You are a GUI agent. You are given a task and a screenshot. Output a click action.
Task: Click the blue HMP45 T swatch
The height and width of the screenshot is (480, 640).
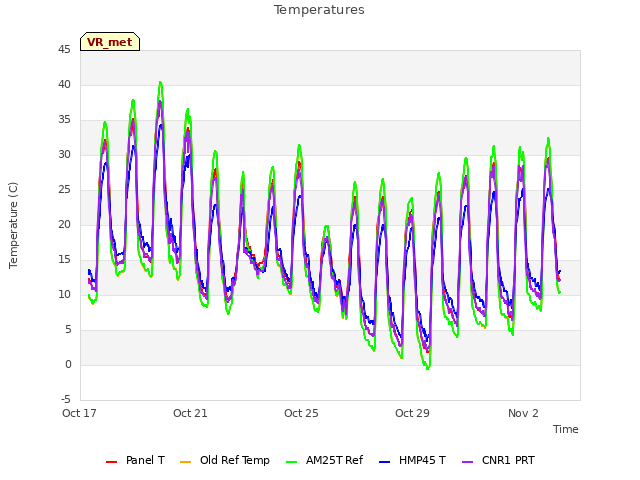385,462
